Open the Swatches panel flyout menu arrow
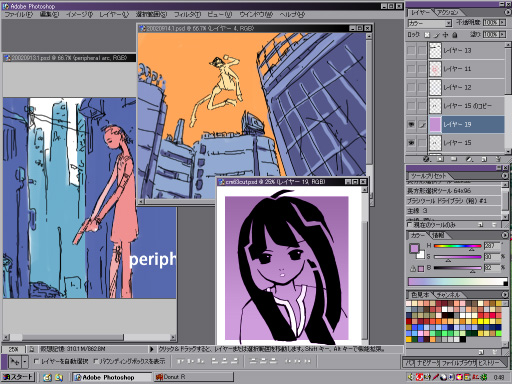The image size is (512, 384). click(x=505, y=295)
